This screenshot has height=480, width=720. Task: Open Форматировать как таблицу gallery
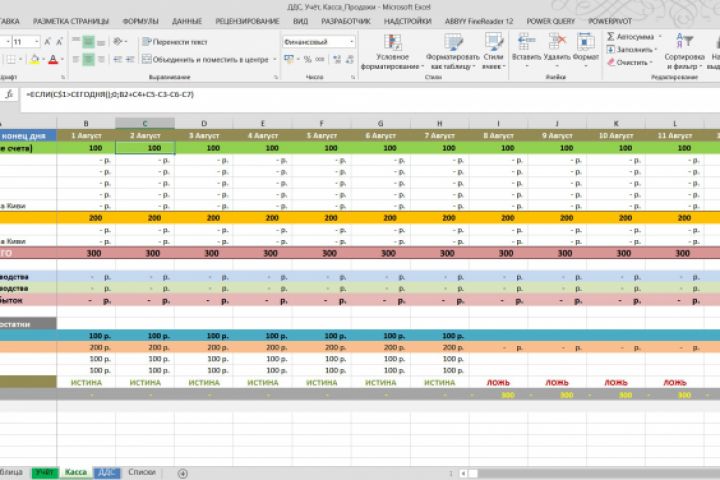(453, 51)
